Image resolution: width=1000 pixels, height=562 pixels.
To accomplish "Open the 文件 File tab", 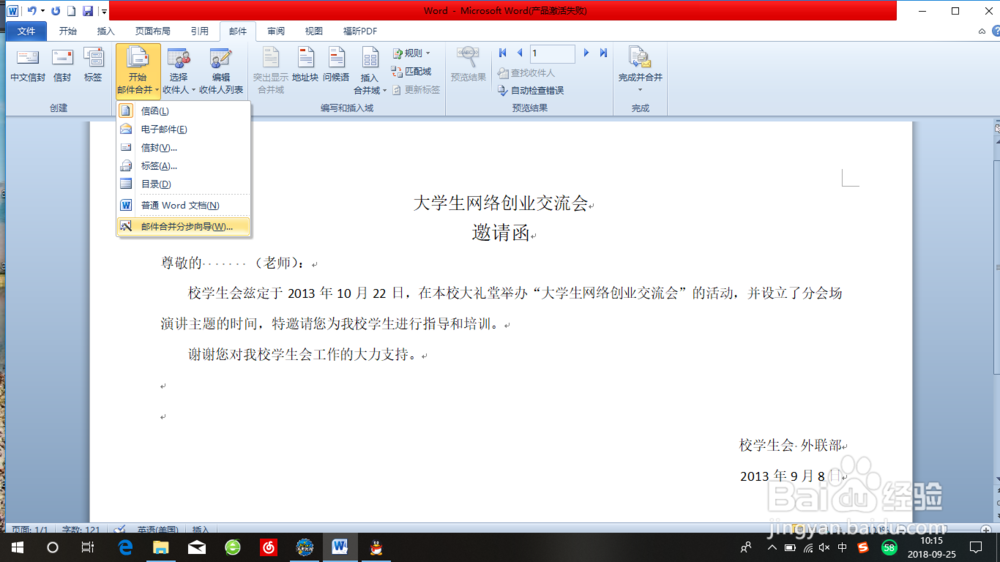I will tap(26, 31).
